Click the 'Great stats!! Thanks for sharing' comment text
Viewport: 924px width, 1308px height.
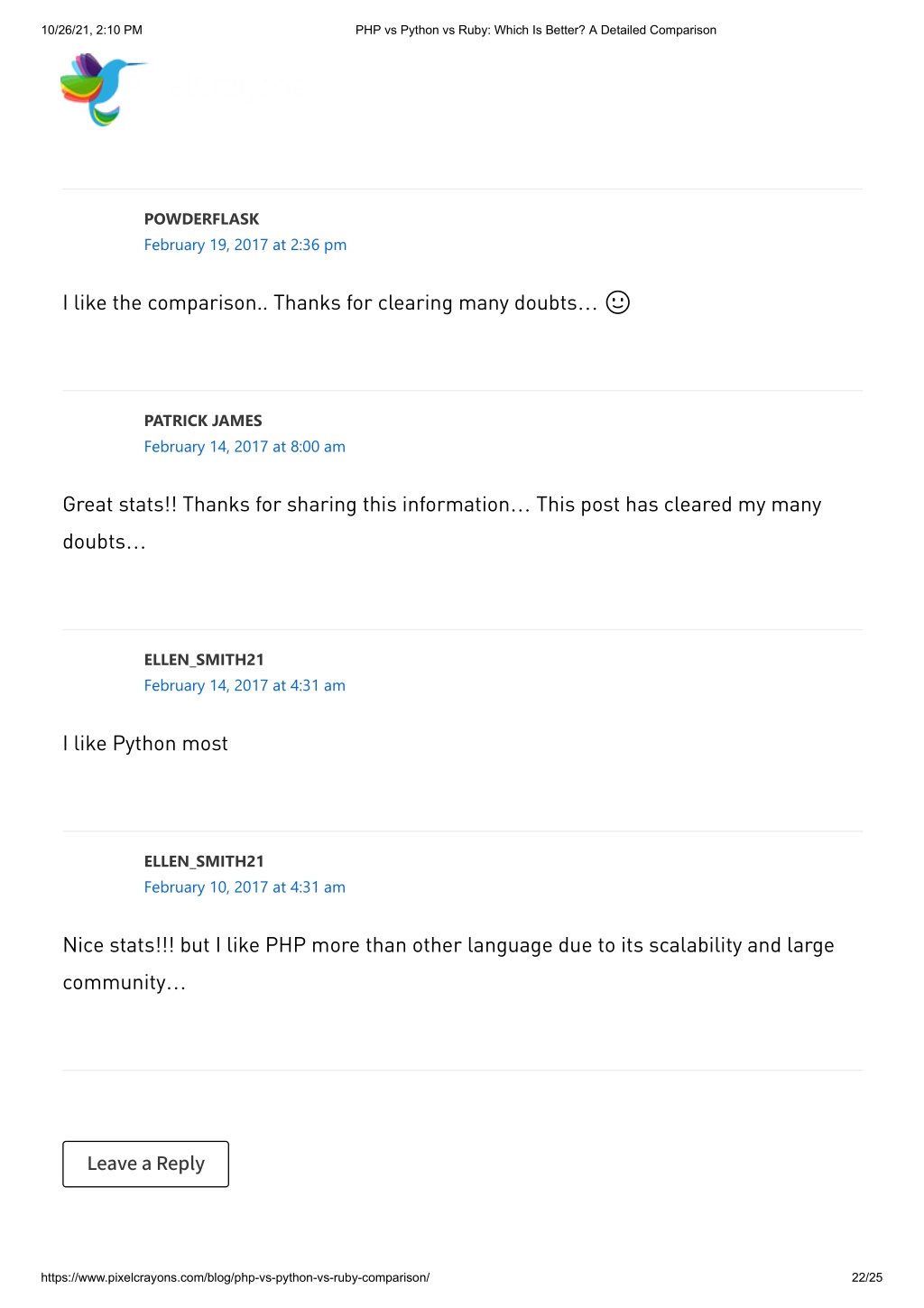click(x=442, y=523)
